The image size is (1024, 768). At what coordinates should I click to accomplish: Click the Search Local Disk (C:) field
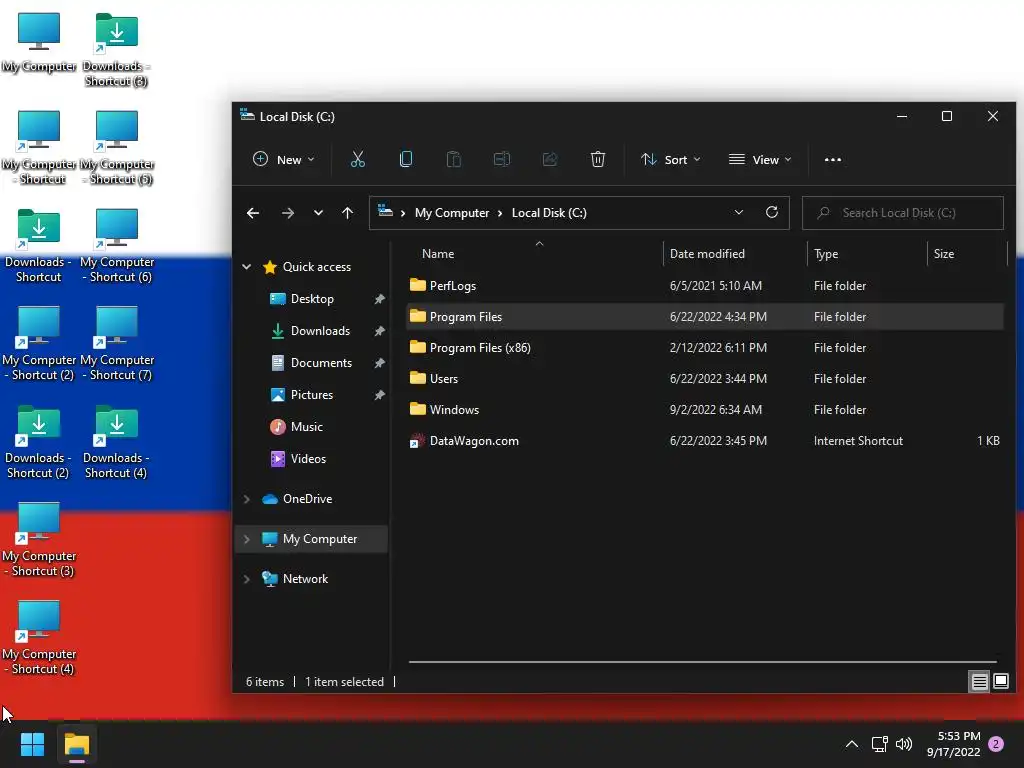coord(903,213)
